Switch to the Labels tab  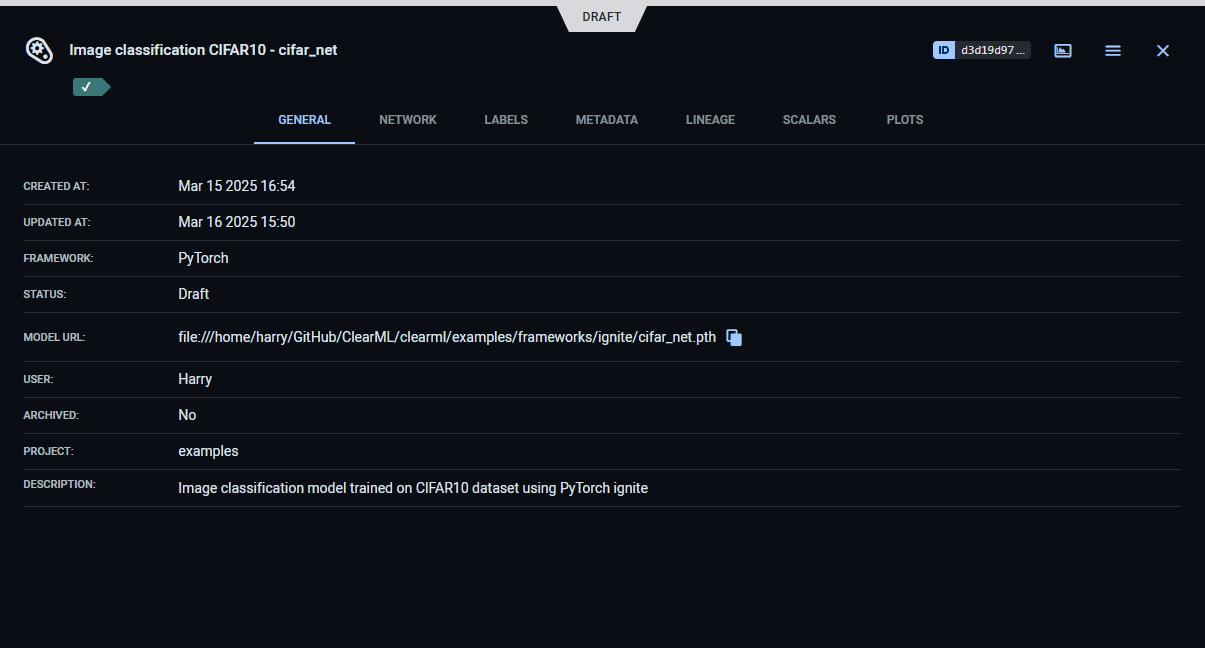point(506,120)
